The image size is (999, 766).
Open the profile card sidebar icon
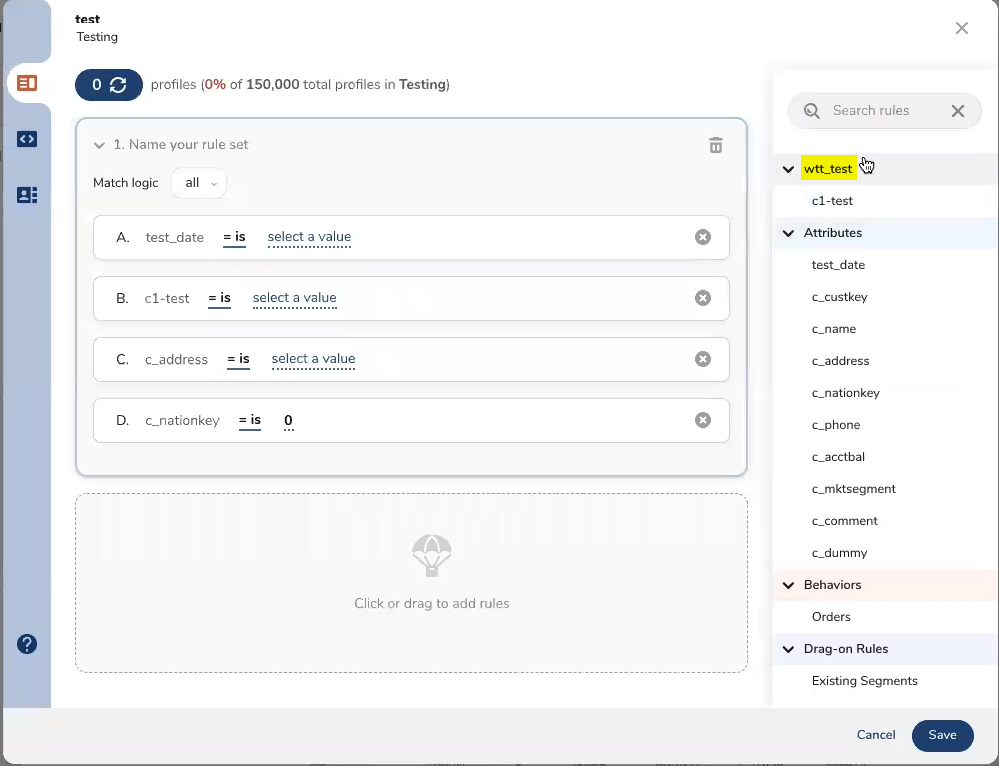tap(27, 195)
